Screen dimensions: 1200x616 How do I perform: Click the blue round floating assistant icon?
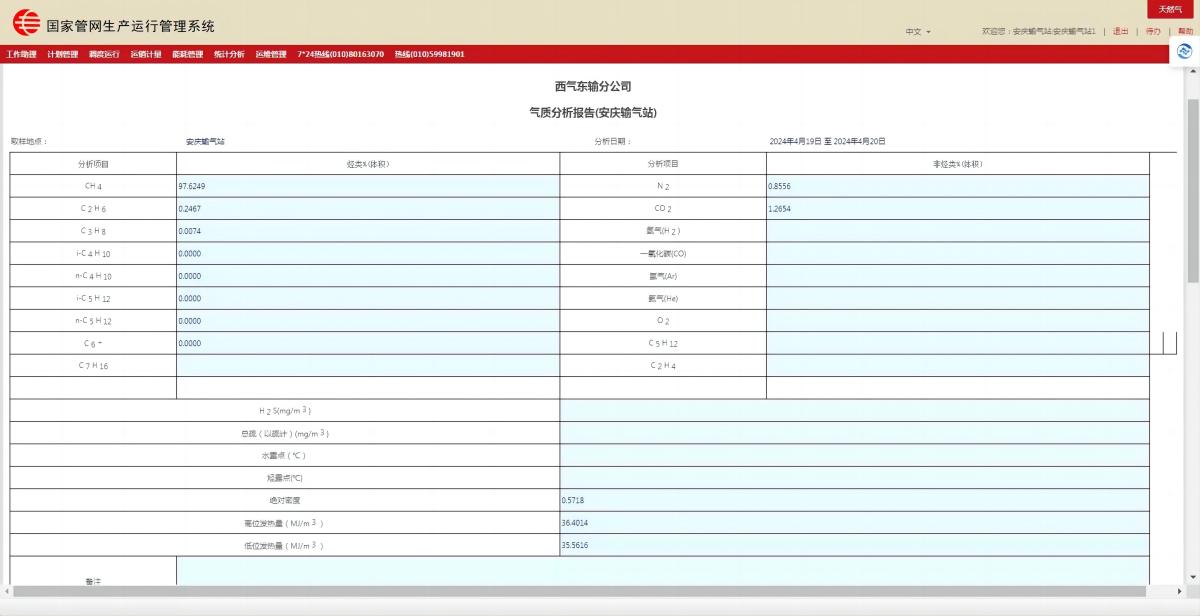[x=1185, y=52]
